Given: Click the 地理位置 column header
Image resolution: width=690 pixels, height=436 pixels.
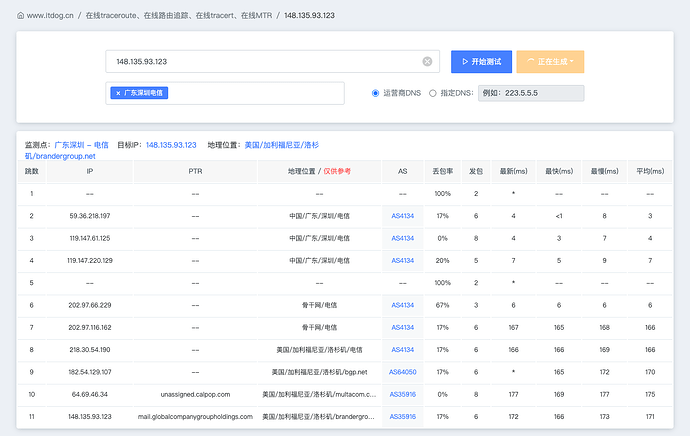Looking at the screenshot, I should 319,171.
